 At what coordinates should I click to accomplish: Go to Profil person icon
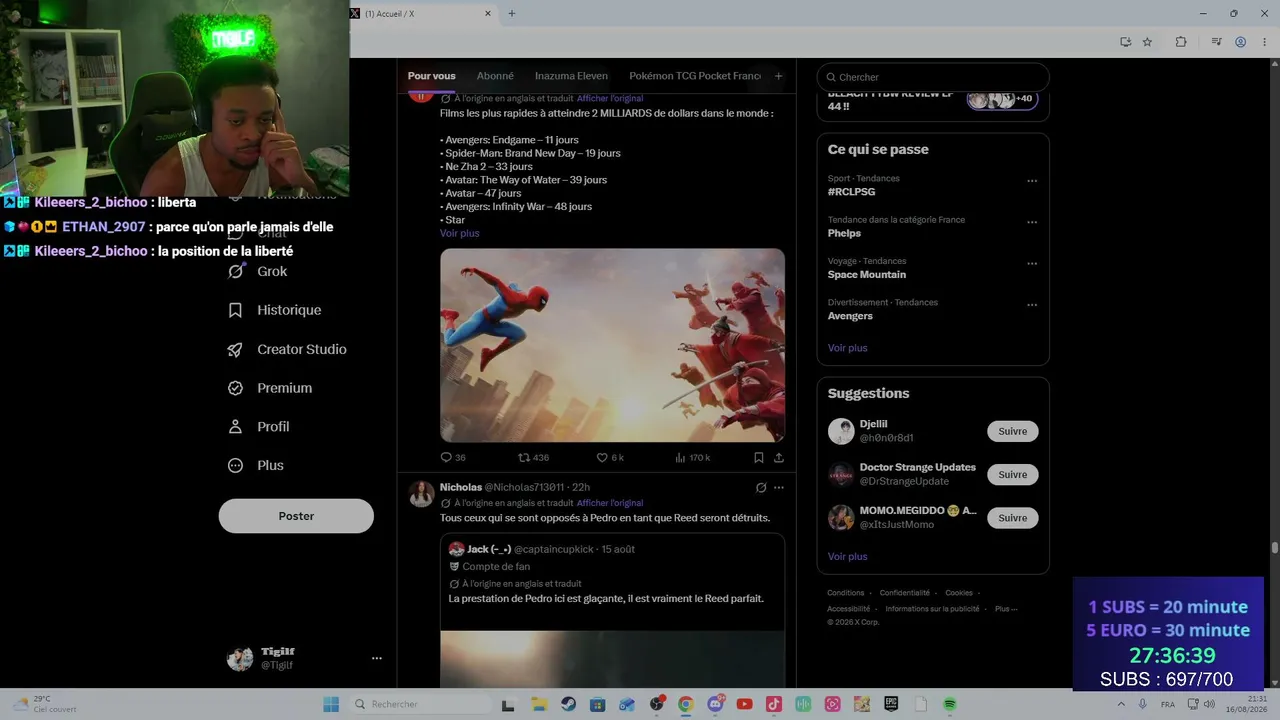point(235,426)
